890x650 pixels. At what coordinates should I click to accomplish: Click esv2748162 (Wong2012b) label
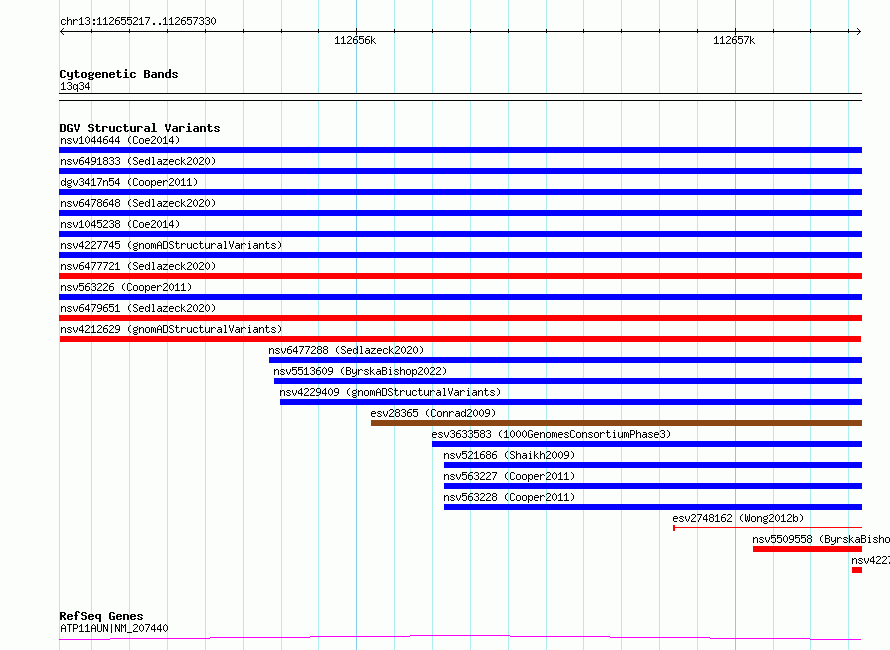738,518
